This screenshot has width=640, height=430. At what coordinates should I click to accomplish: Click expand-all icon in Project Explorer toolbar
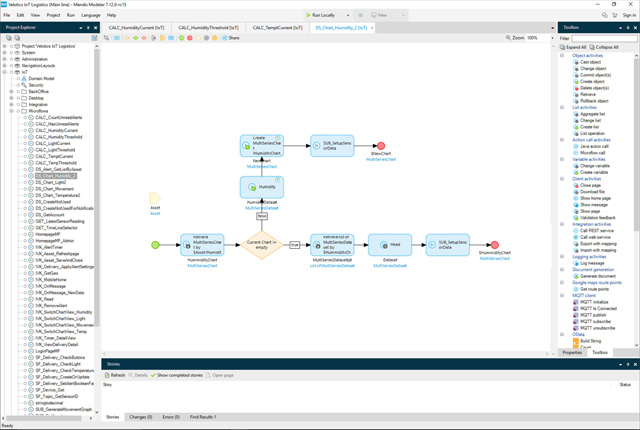9,38
